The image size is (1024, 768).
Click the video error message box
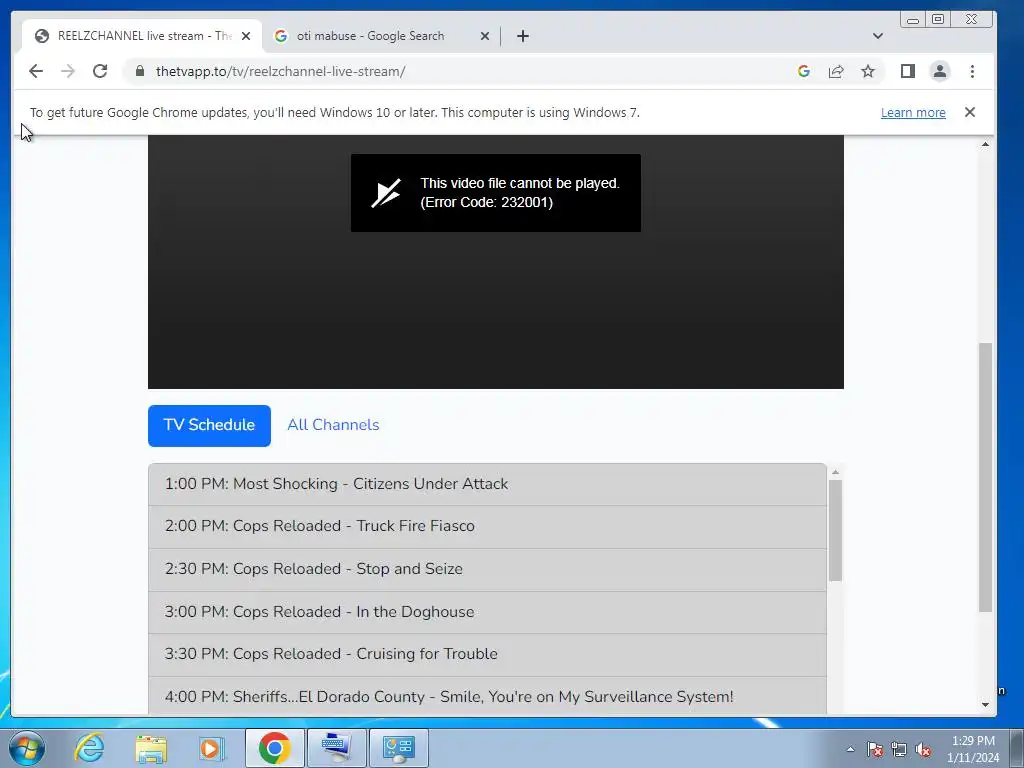[x=496, y=193]
